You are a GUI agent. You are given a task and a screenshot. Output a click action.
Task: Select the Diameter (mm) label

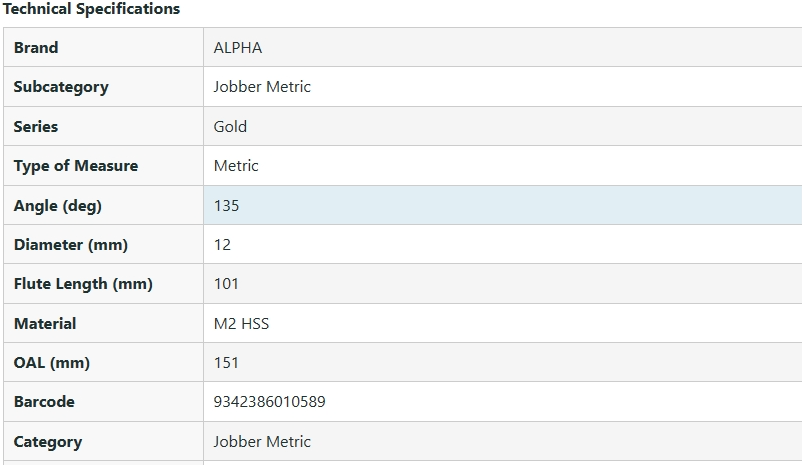coord(71,245)
